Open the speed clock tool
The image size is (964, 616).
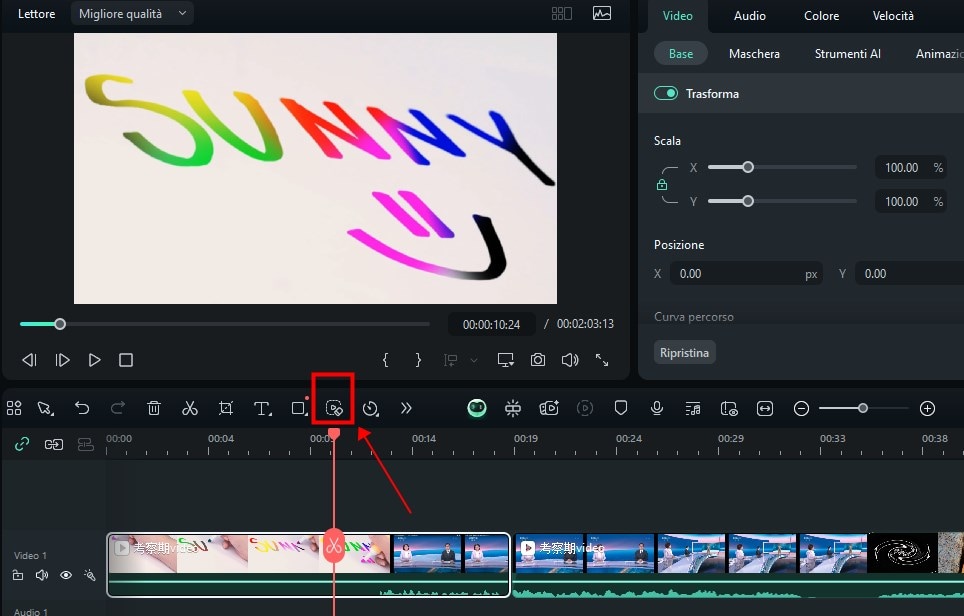pyautogui.click(x=370, y=408)
